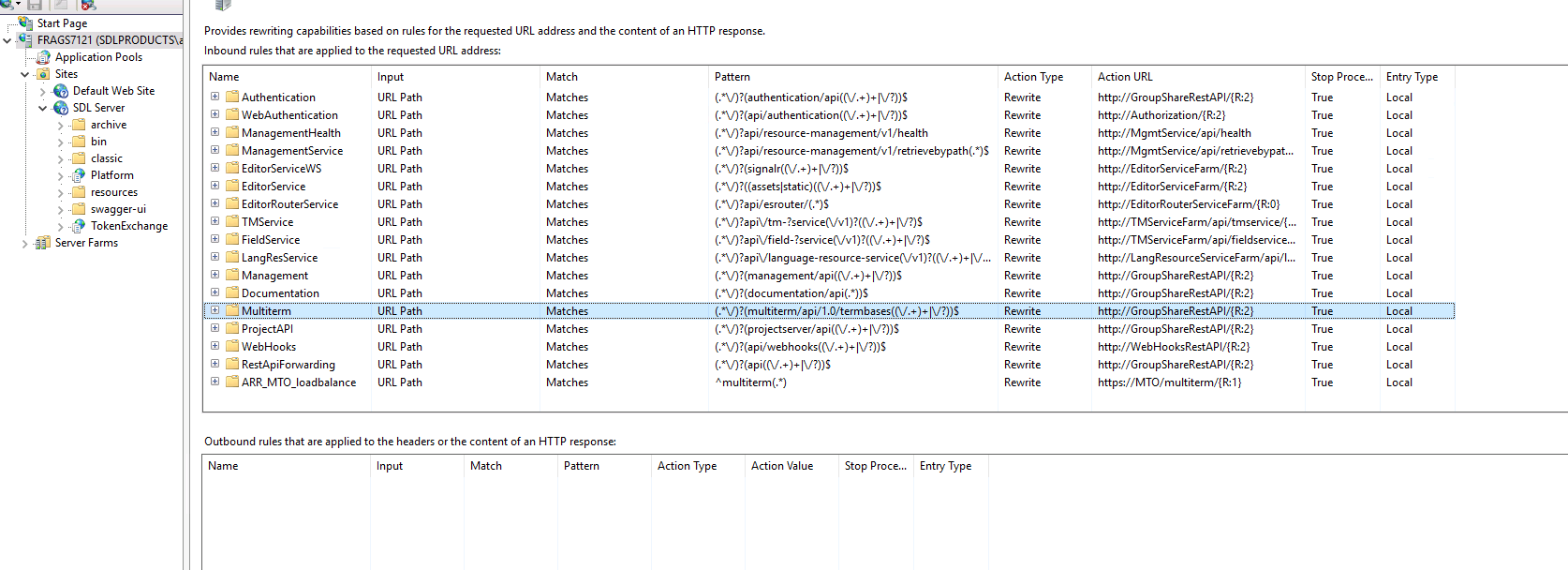The image size is (1568, 570).
Task: Expand the Authentication rule plus box
Action: coord(214,96)
